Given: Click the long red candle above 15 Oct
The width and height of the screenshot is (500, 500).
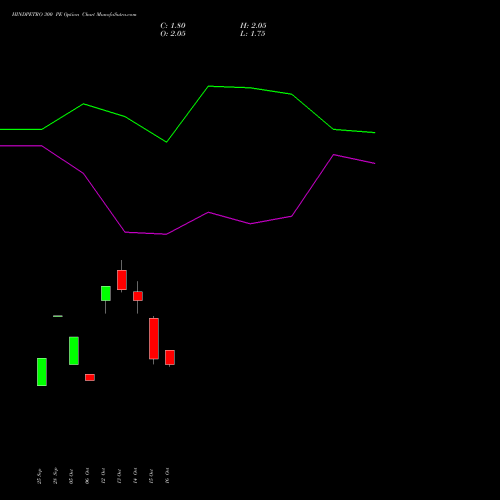Looking at the screenshot, I should pos(154,339).
